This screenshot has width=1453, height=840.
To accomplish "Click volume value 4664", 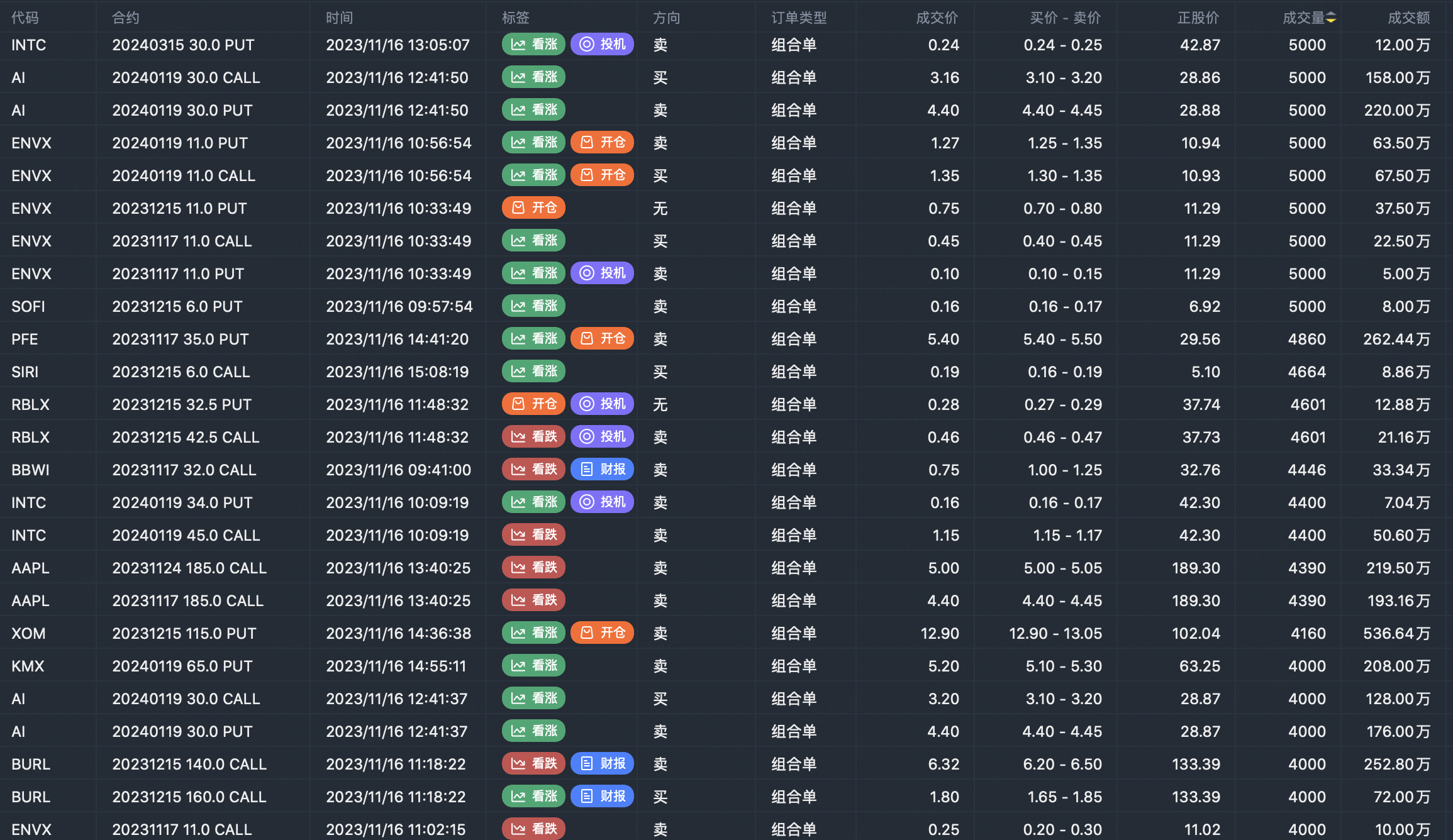I will pos(1307,372).
